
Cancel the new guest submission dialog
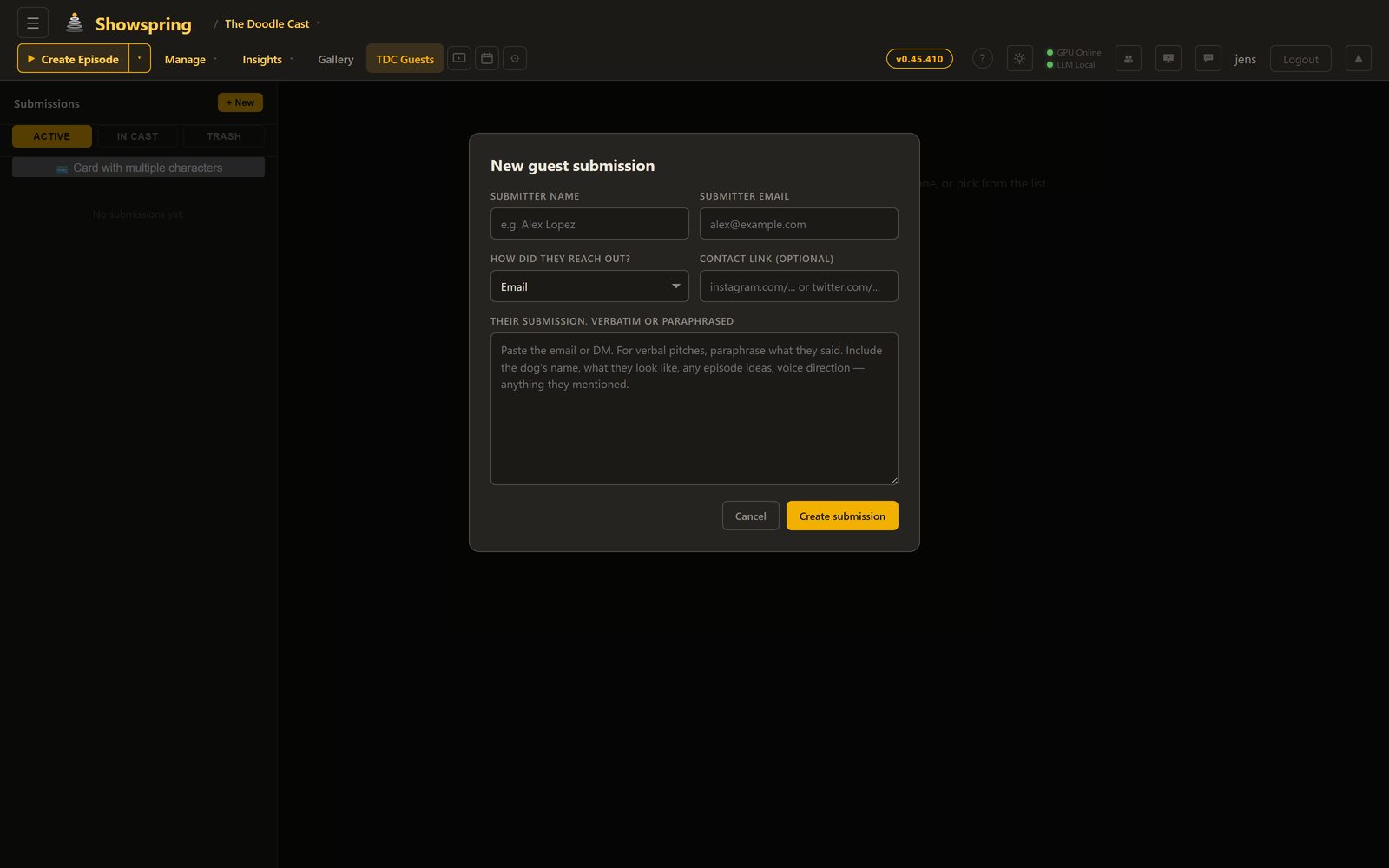[751, 516]
